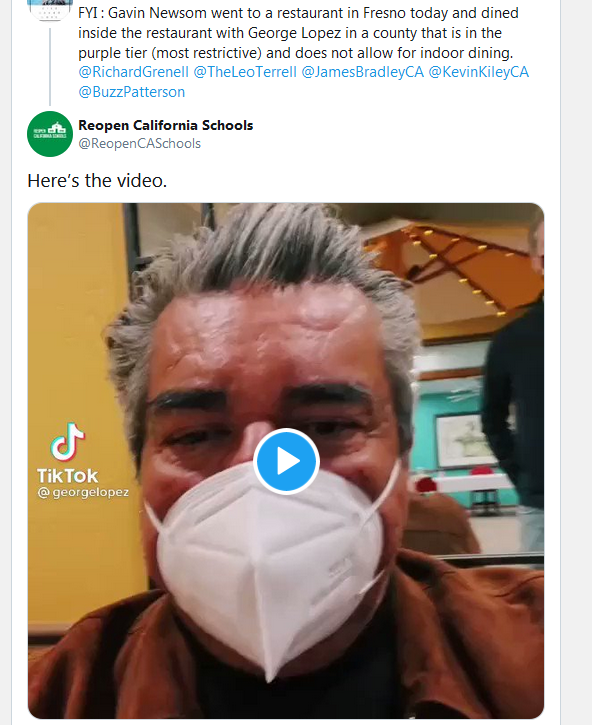Play the embedded TikTok video

(286, 461)
